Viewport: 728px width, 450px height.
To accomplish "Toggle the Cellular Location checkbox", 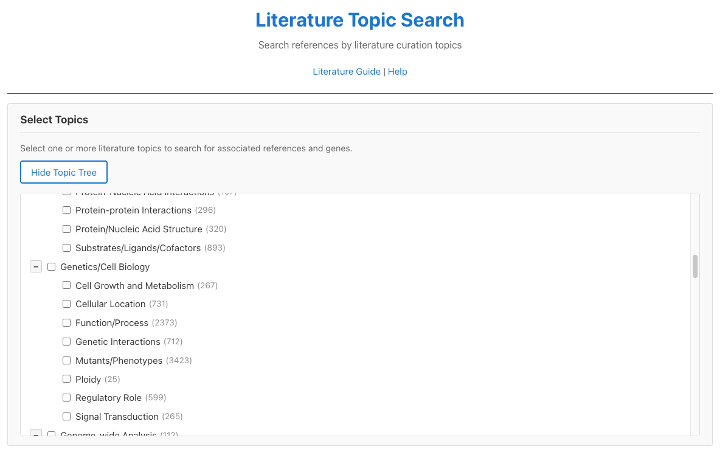I will pos(67,304).
